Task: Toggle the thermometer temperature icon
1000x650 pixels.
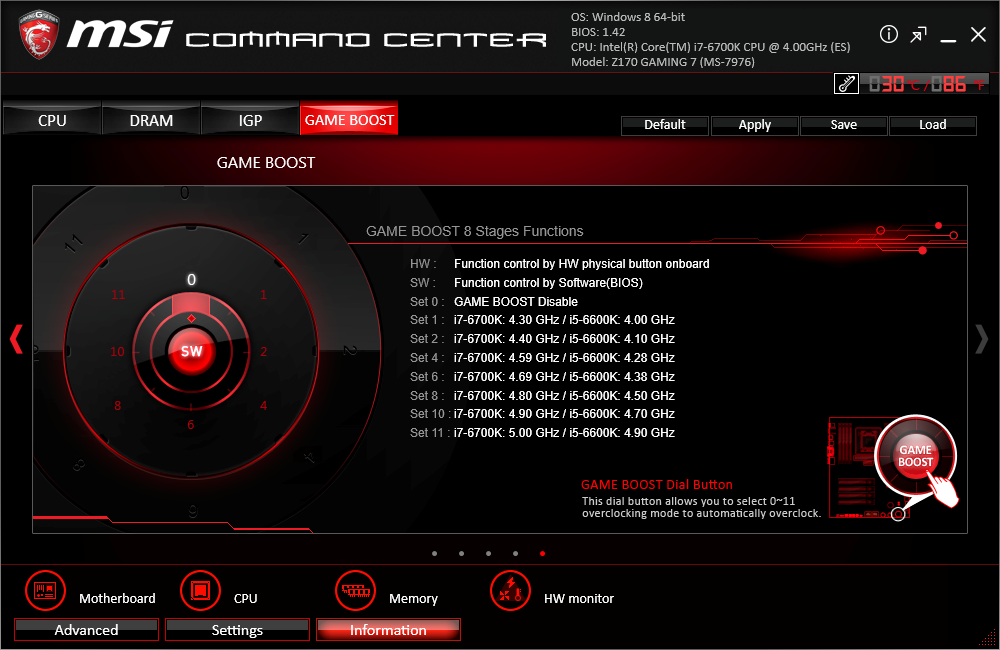Action: point(846,84)
